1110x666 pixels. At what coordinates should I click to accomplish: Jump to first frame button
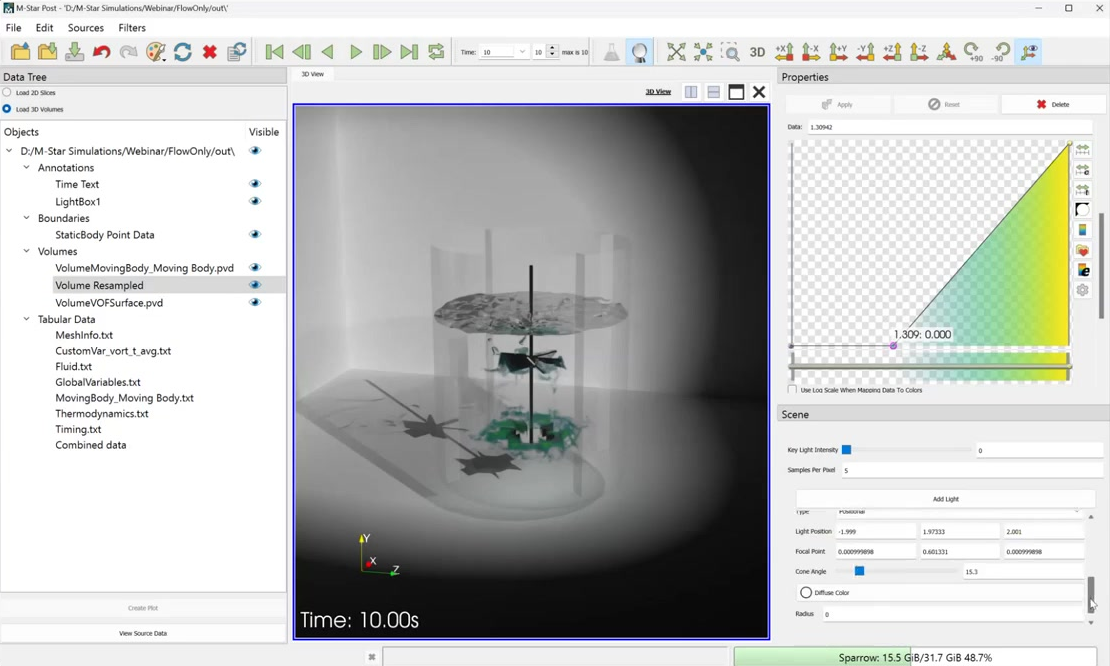pos(274,52)
